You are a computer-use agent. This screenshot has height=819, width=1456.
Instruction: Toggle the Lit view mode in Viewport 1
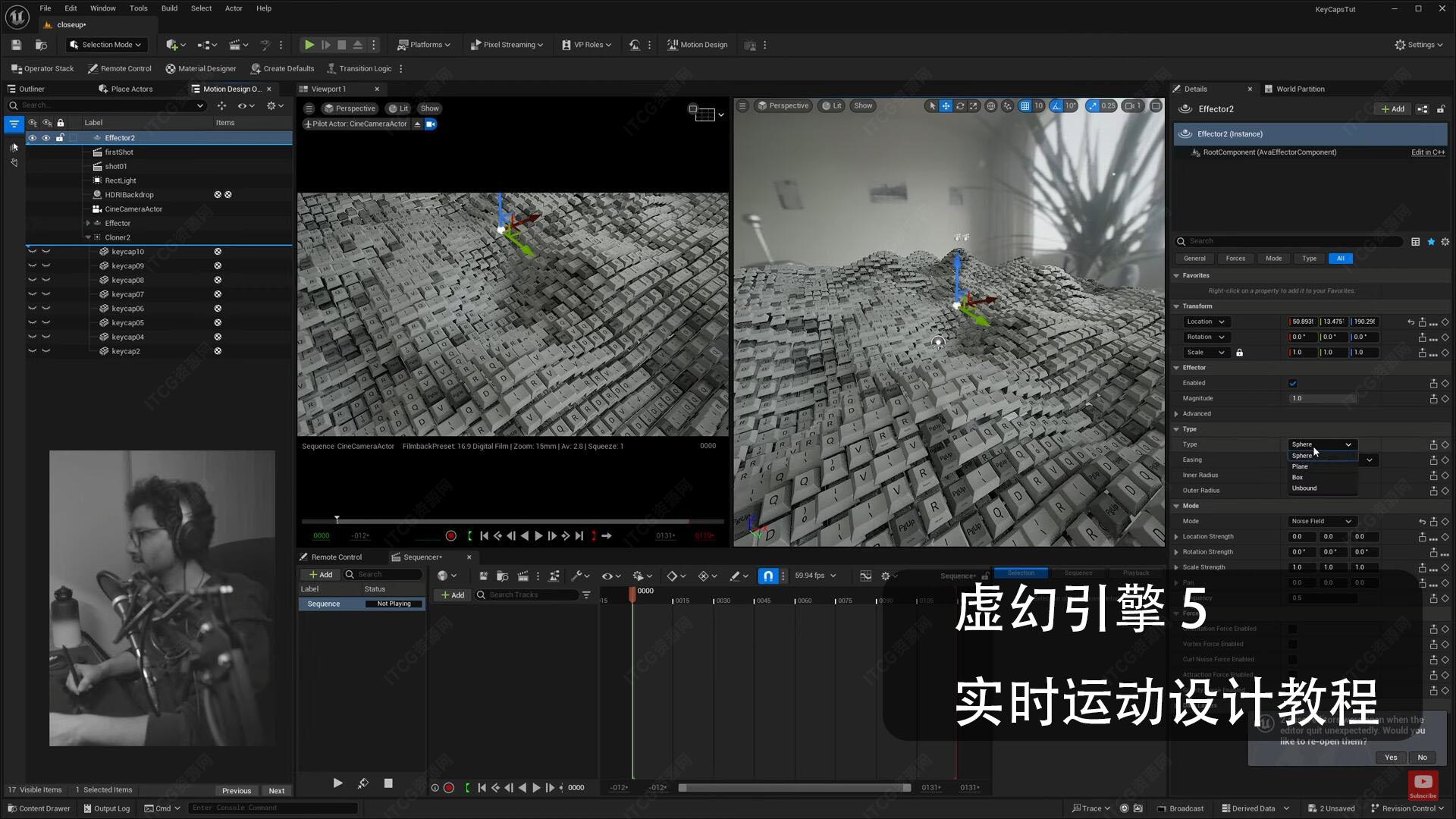(x=399, y=108)
